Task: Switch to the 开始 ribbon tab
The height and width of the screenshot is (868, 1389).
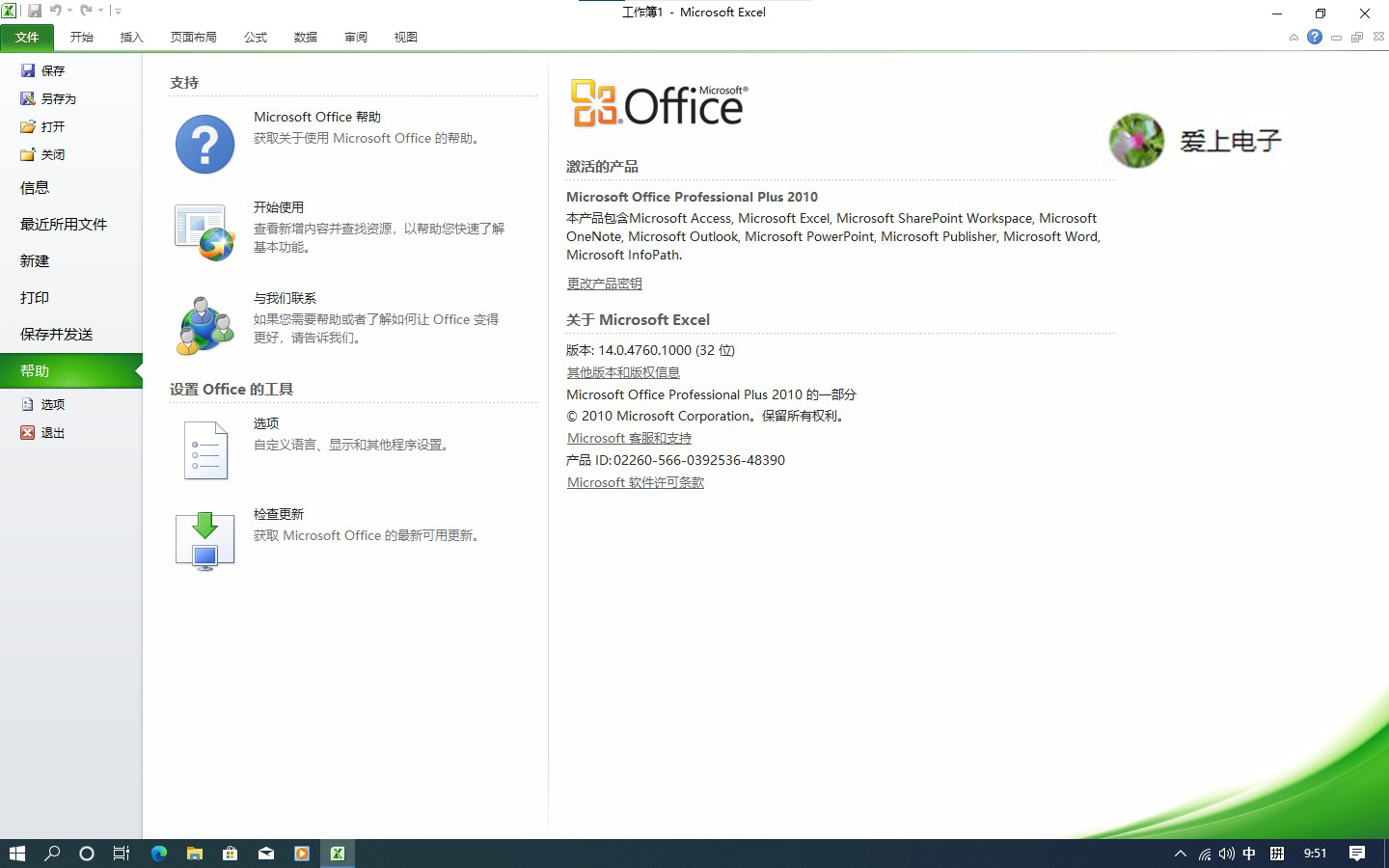Action: [82, 37]
